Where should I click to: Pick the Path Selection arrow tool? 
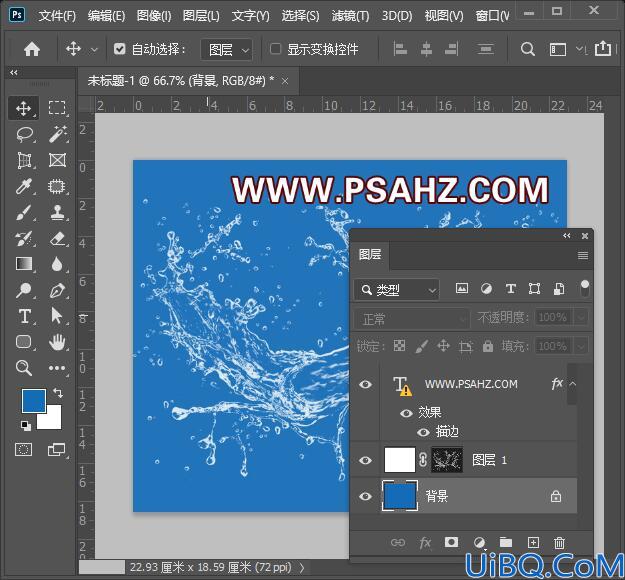(57, 316)
